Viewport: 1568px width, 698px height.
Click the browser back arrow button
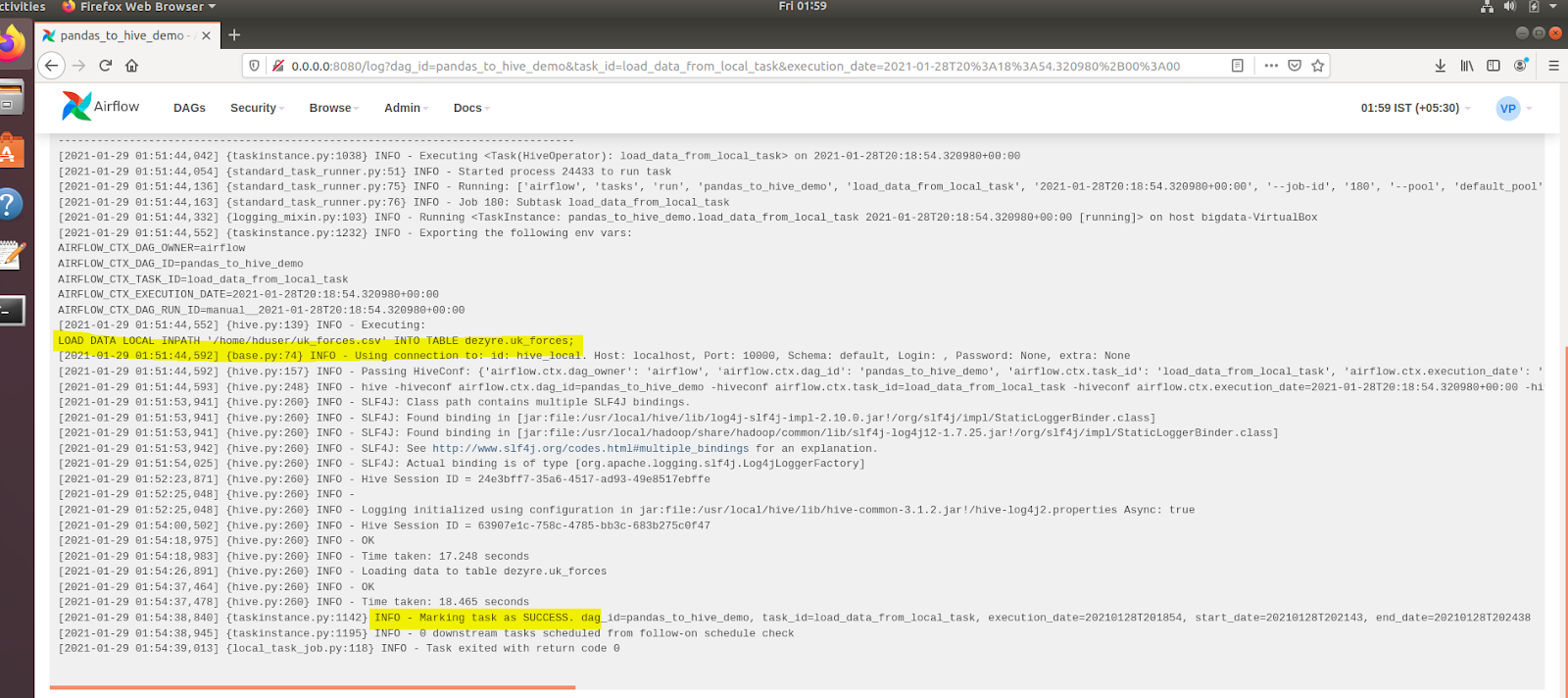(x=52, y=66)
